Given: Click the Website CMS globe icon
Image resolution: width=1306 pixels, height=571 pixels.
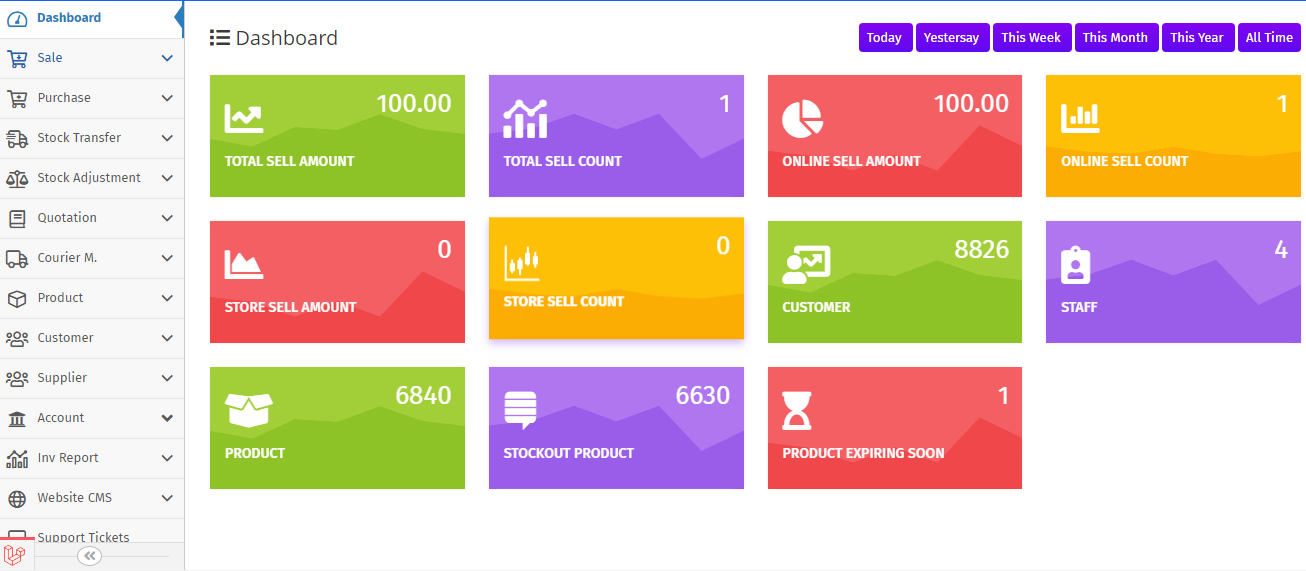Looking at the screenshot, I should click(17, 498).
